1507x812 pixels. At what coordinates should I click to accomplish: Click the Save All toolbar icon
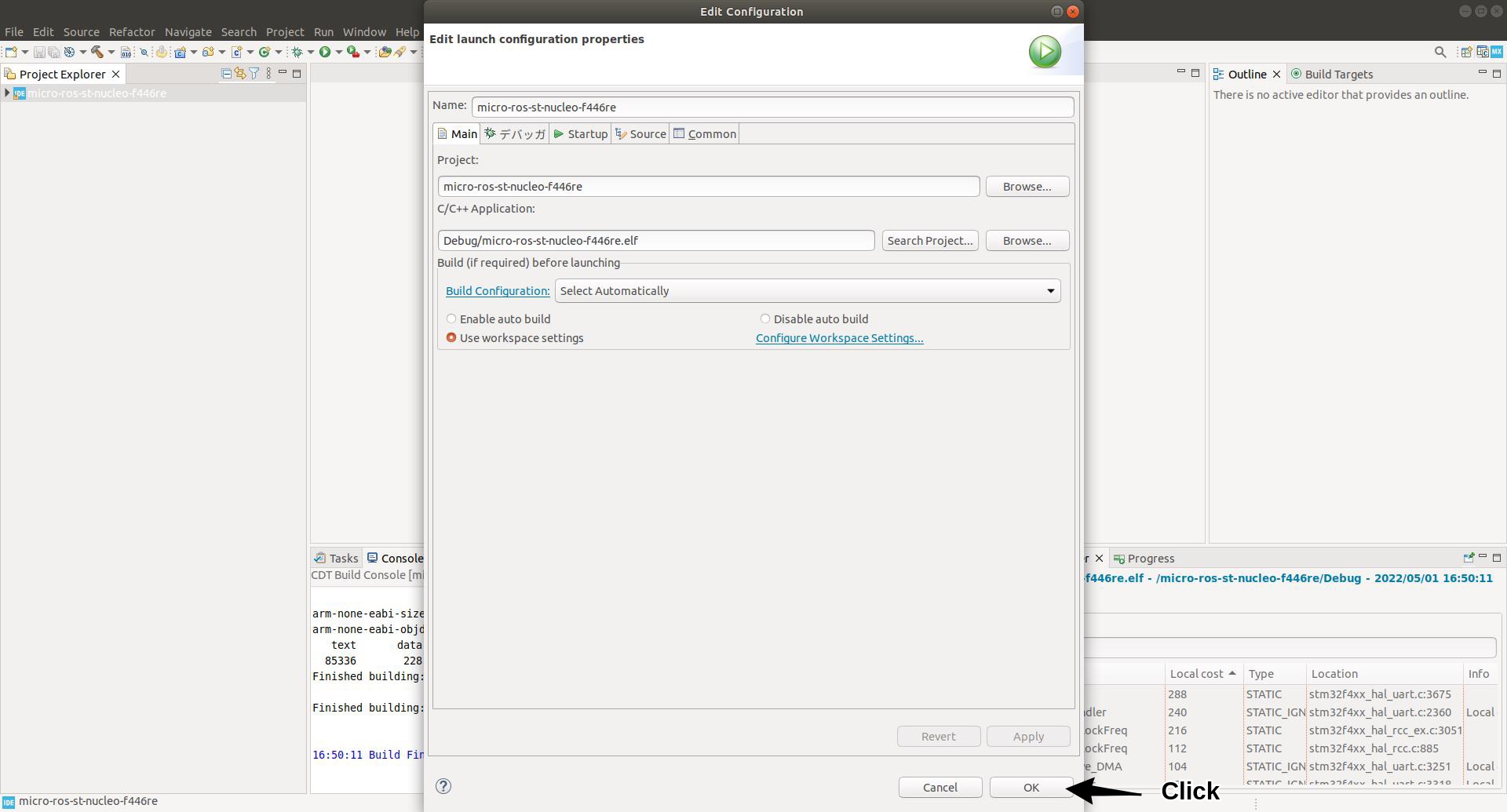click(53, 53)
